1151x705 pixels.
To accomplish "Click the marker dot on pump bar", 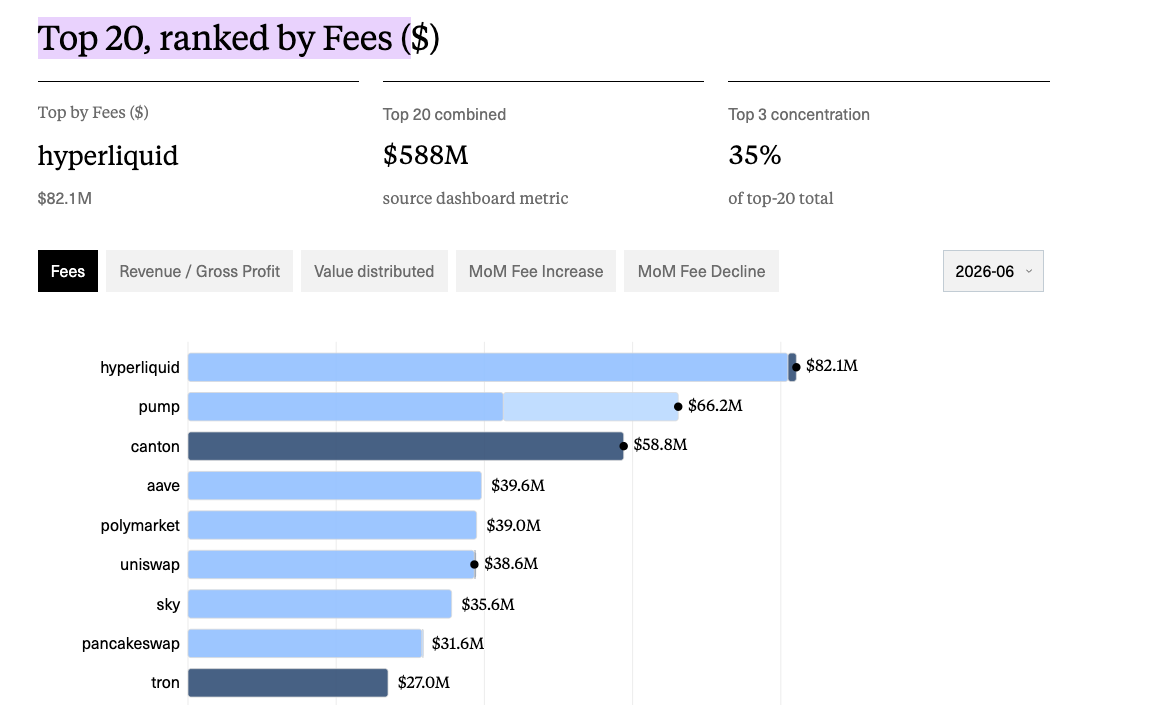I will point(678,406).
